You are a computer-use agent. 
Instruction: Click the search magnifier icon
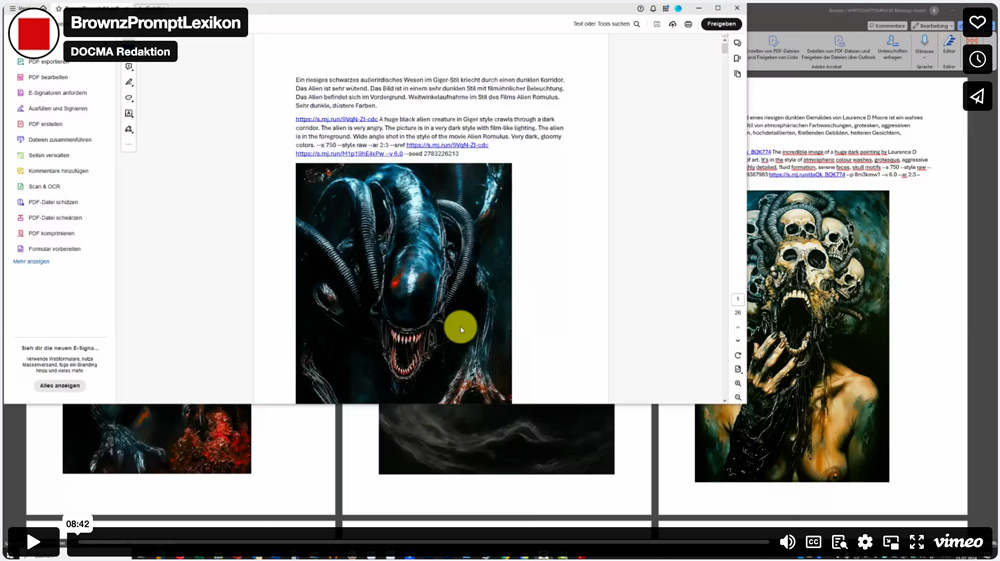(x=636, y=24)
